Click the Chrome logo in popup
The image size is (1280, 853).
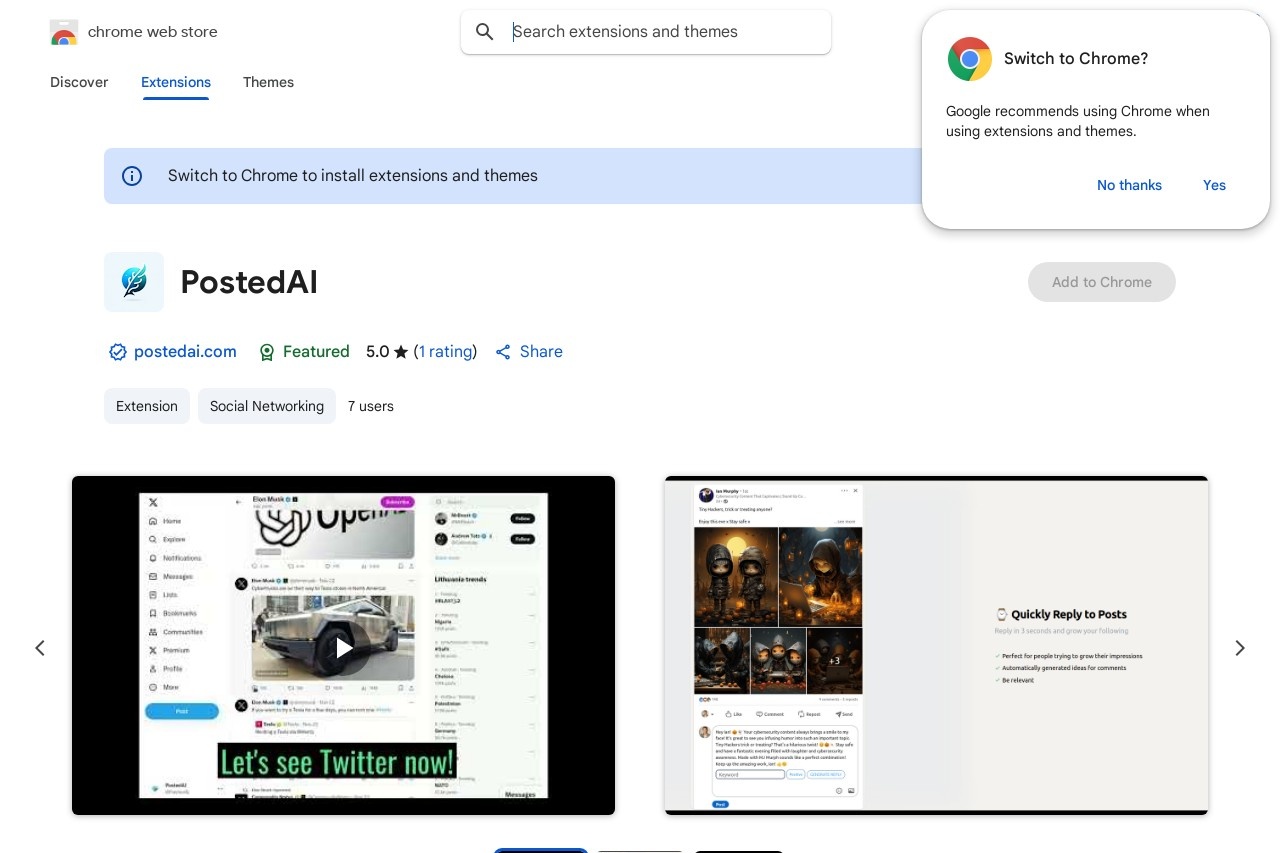pyautogui.click(x=969, y=59)
